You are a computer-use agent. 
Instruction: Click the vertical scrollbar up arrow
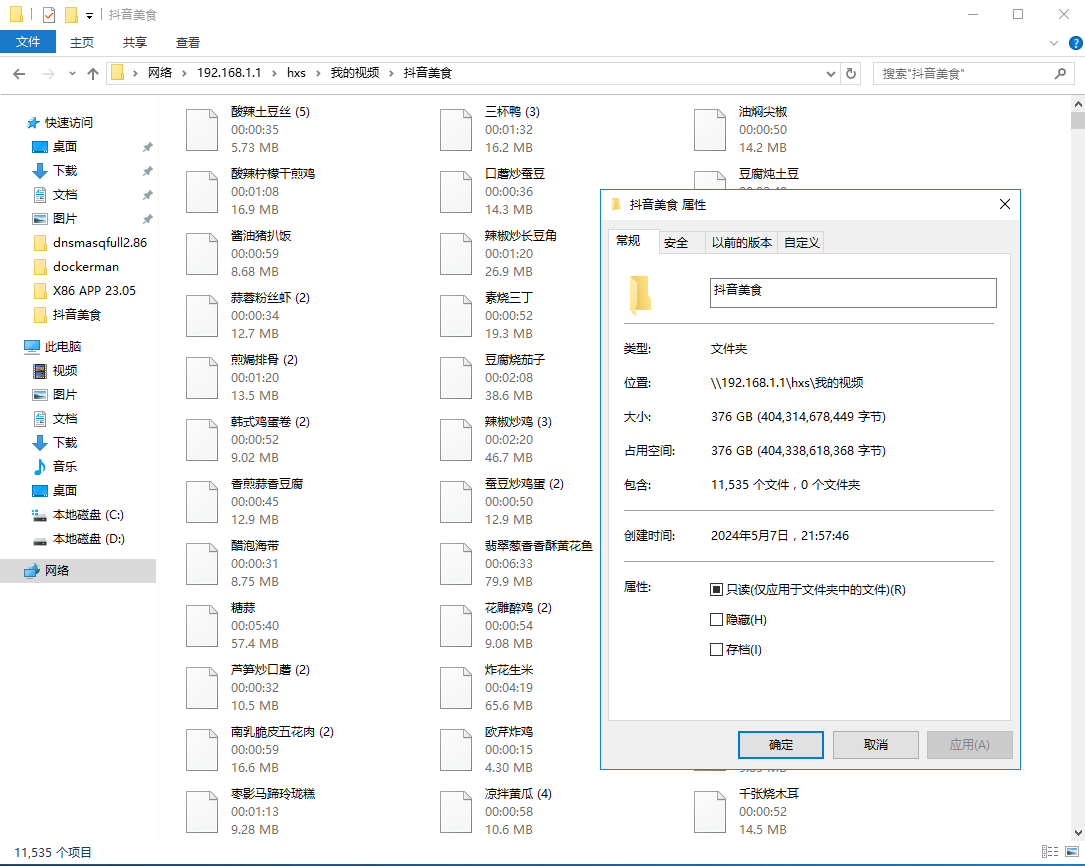point(1077,104)
